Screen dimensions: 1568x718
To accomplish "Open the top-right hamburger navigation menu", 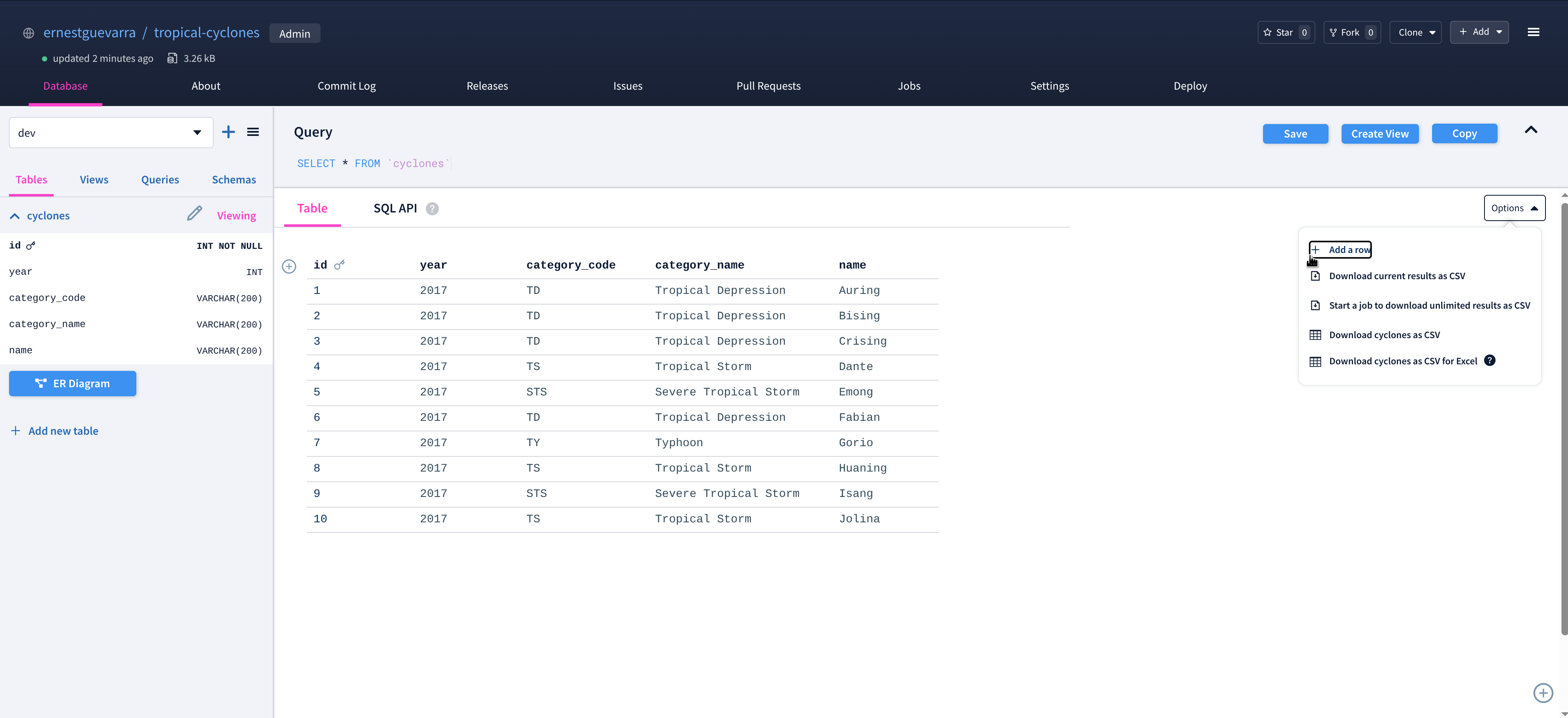I will tap(1533, 32).
